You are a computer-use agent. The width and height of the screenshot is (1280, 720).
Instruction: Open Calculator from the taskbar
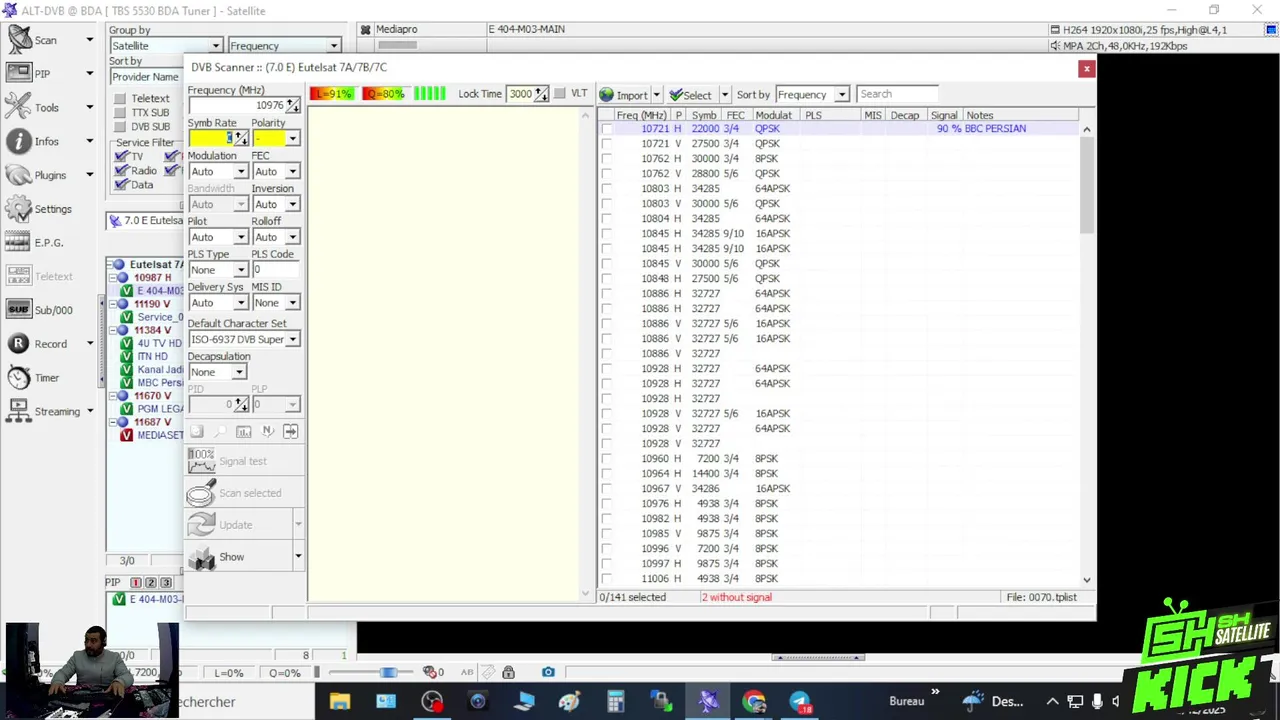pos(615,702)
